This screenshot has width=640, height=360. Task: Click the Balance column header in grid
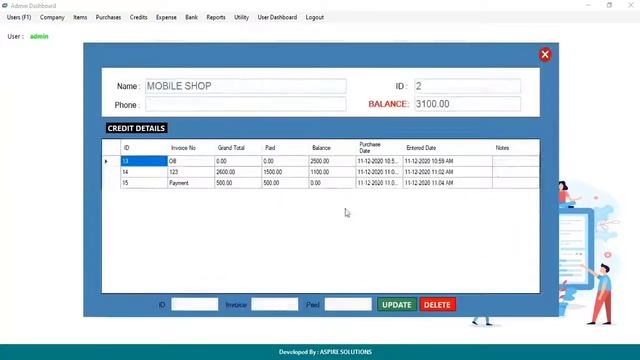coord(332,148)
